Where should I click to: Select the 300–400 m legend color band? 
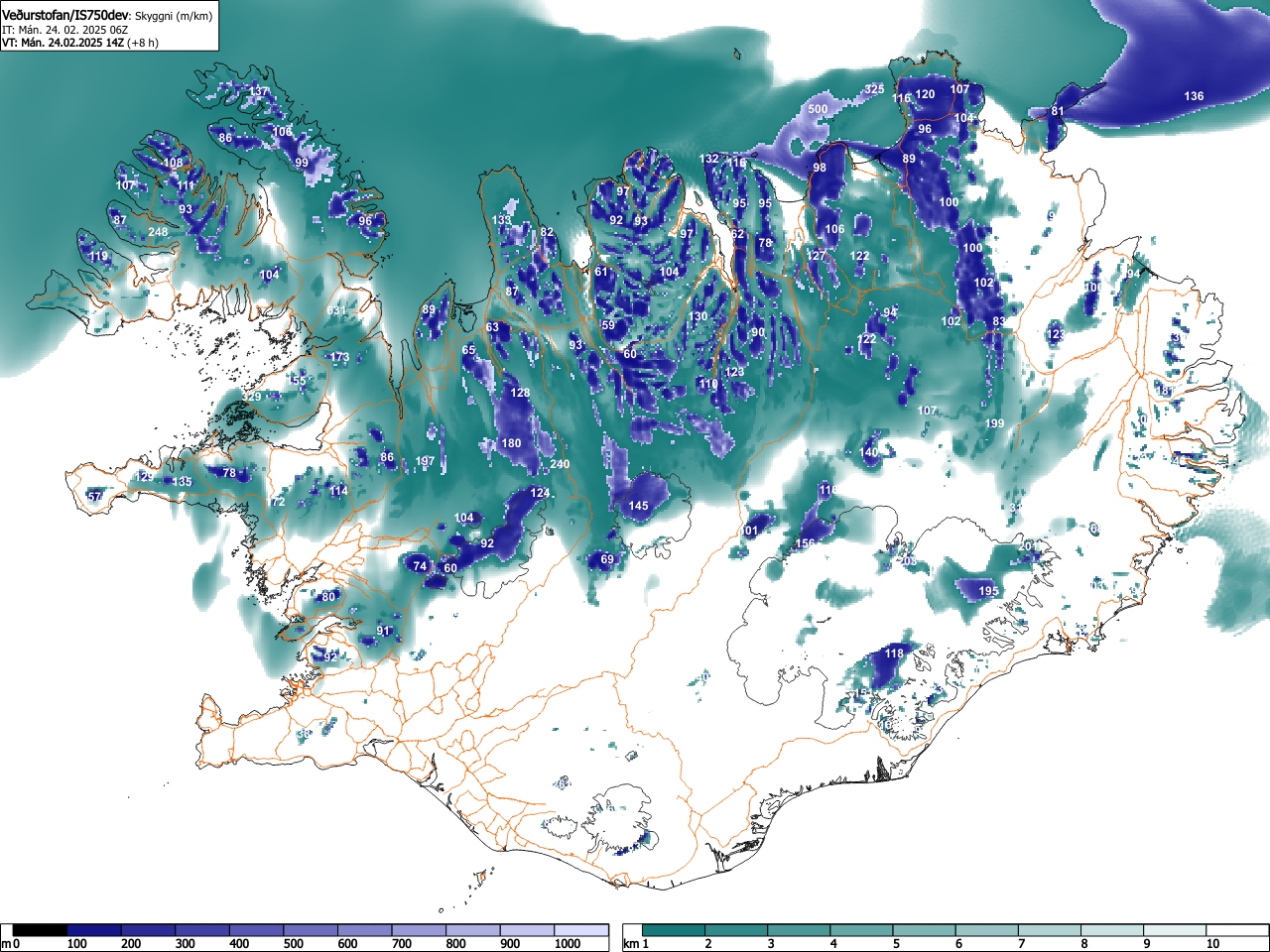(x=202, y=930)
